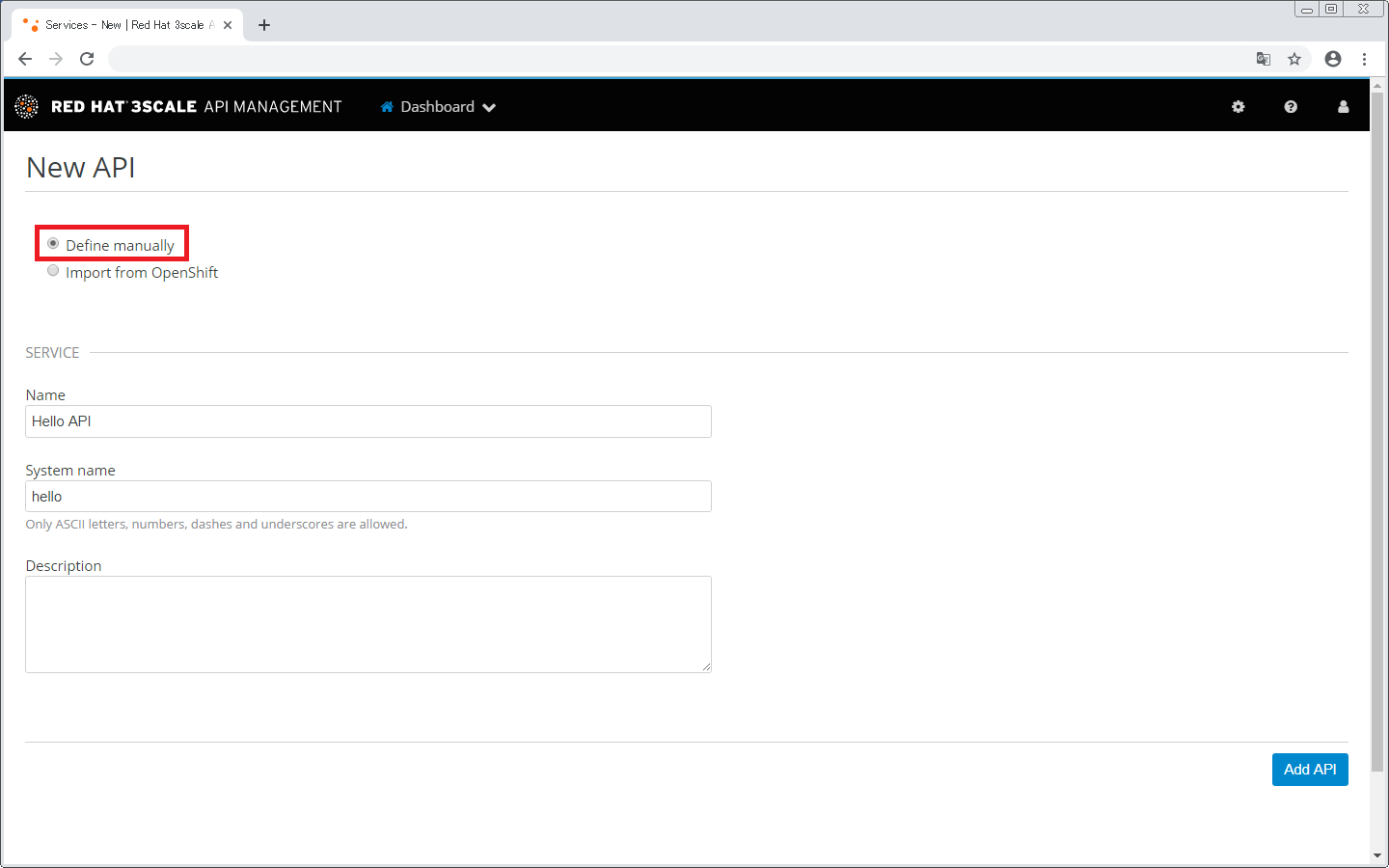
Task: Click the page scrollbar down arrow
Action: (1377, 855)
